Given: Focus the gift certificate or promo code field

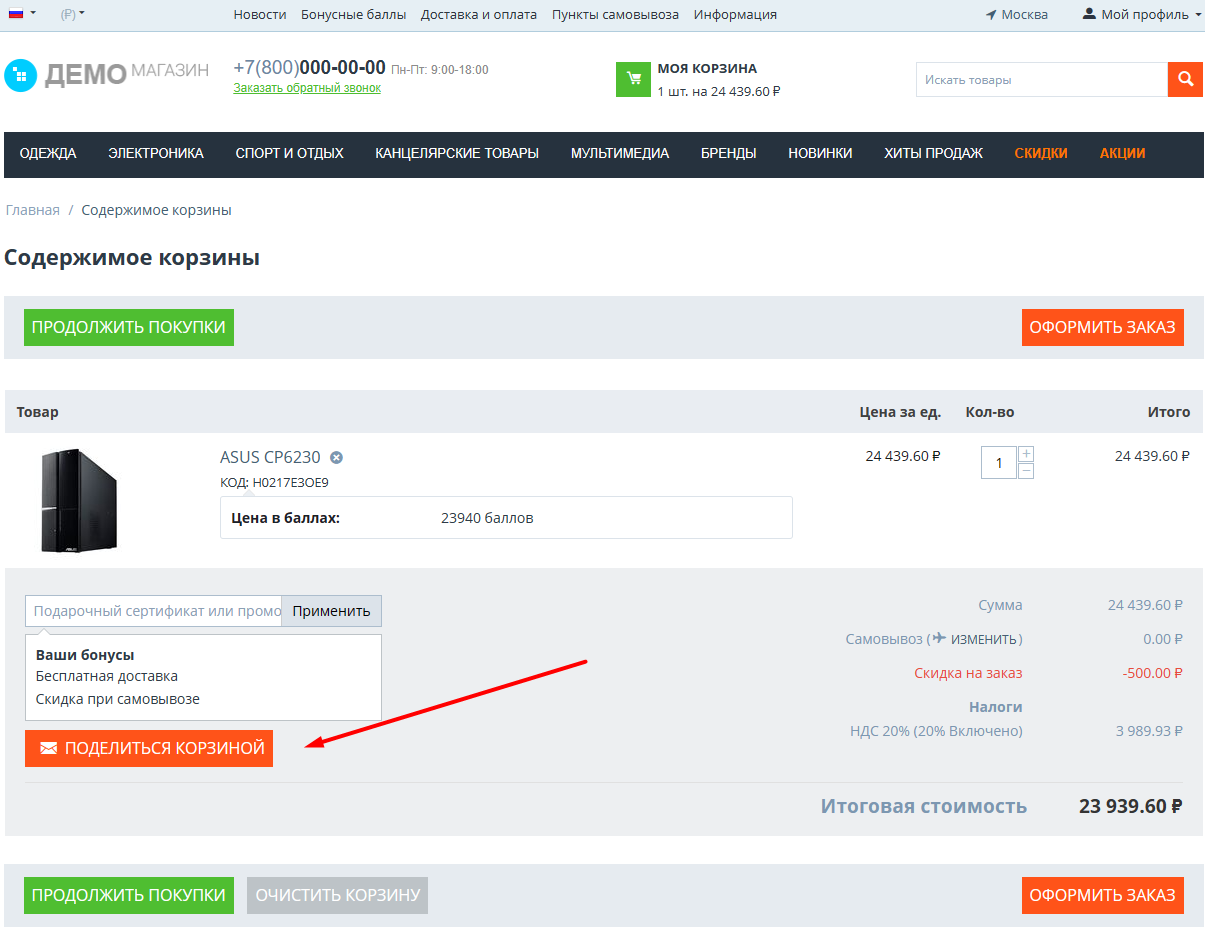Looking at the screenshot, I should coord(153,611).
